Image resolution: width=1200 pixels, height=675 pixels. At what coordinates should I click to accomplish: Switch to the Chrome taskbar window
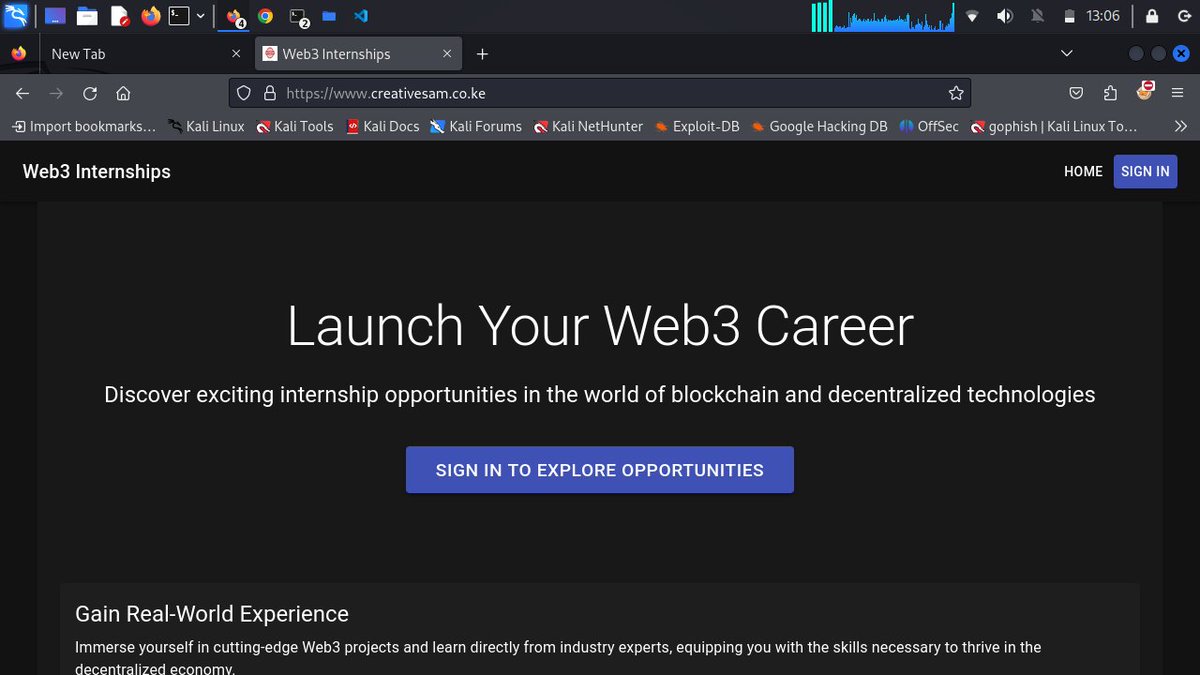pos(265,16)
